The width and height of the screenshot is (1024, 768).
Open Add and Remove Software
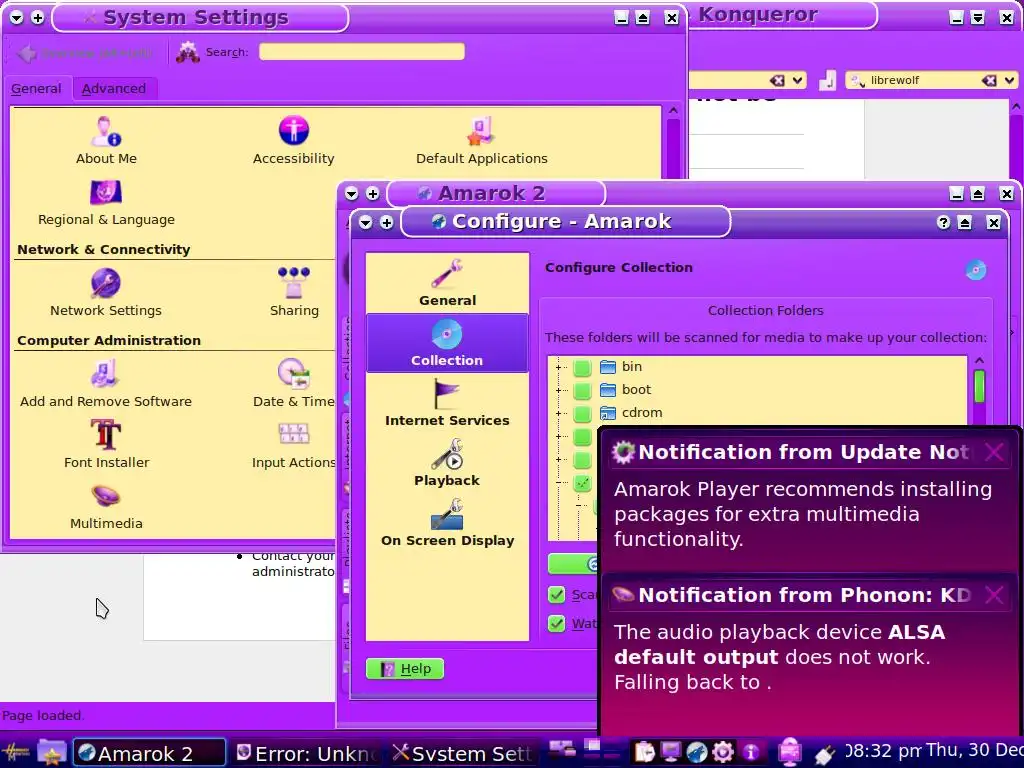106,384
